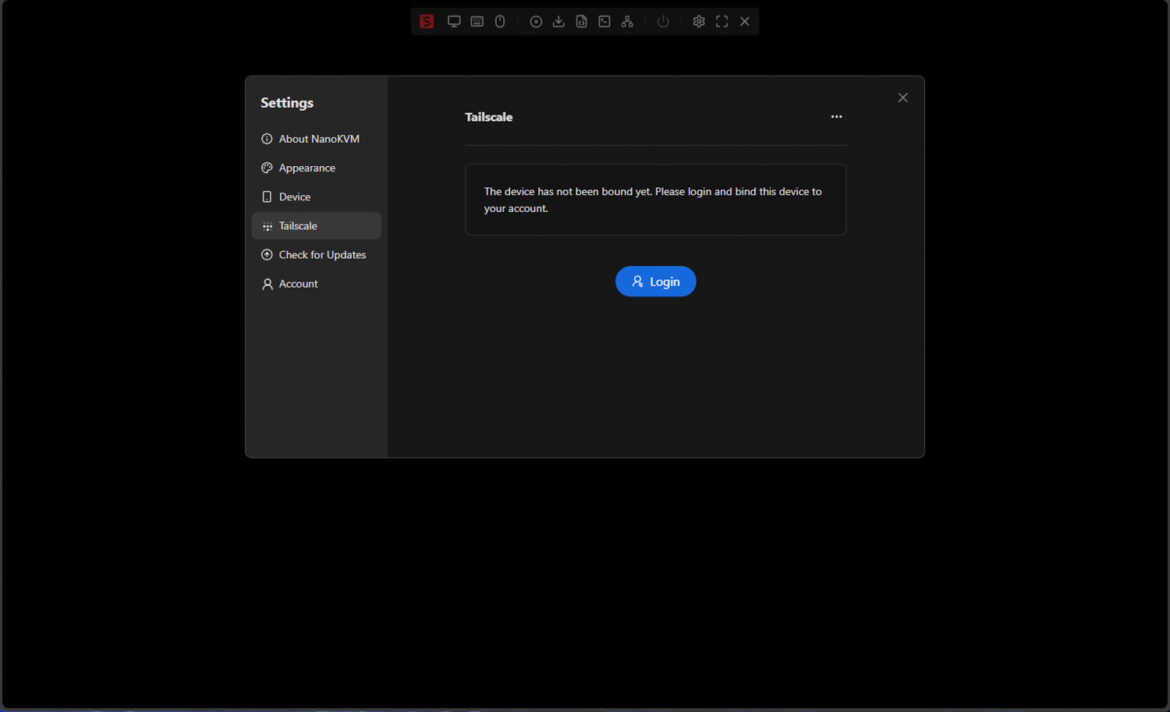Open About NanoKVM settings section
Image resolution: width=1170 pixels, height=712 pixels.
[x=316, y=139]
